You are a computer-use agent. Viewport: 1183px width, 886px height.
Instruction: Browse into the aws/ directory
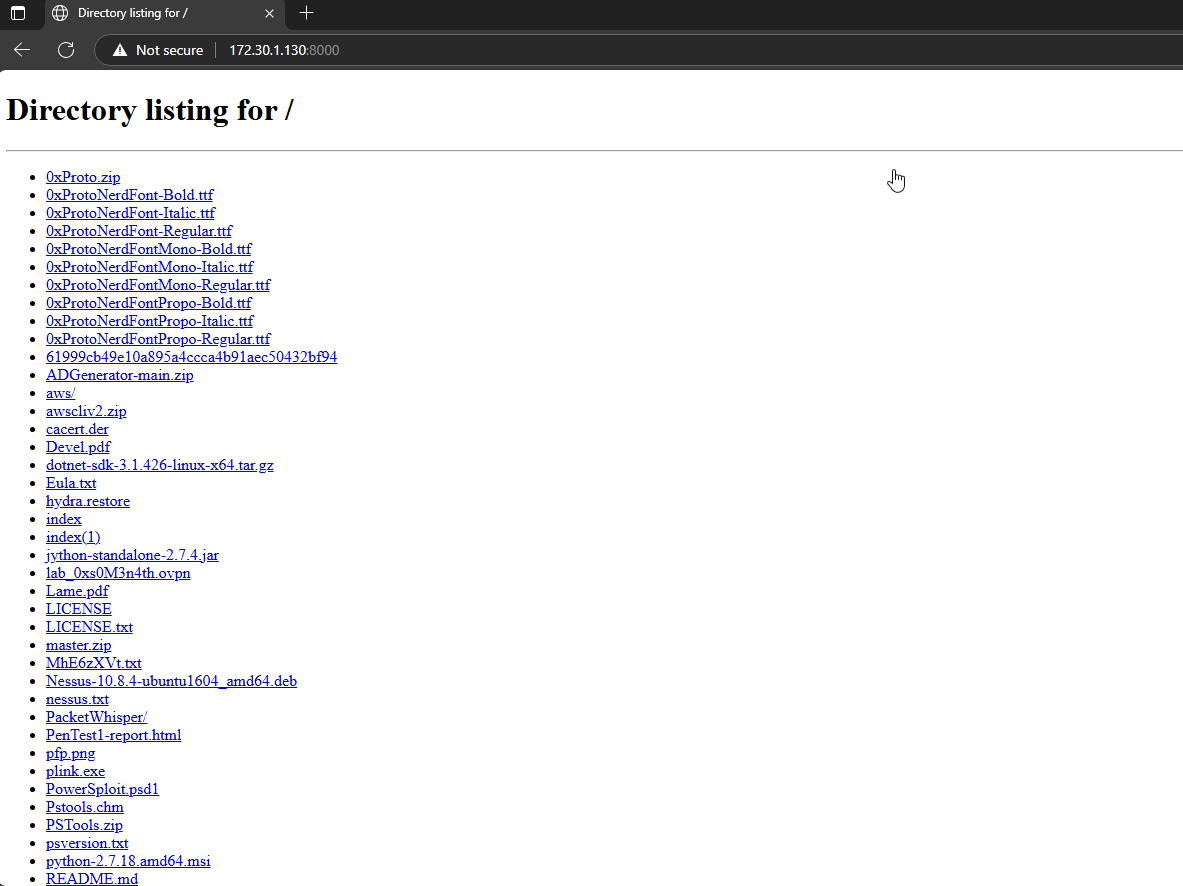[60, 393]
